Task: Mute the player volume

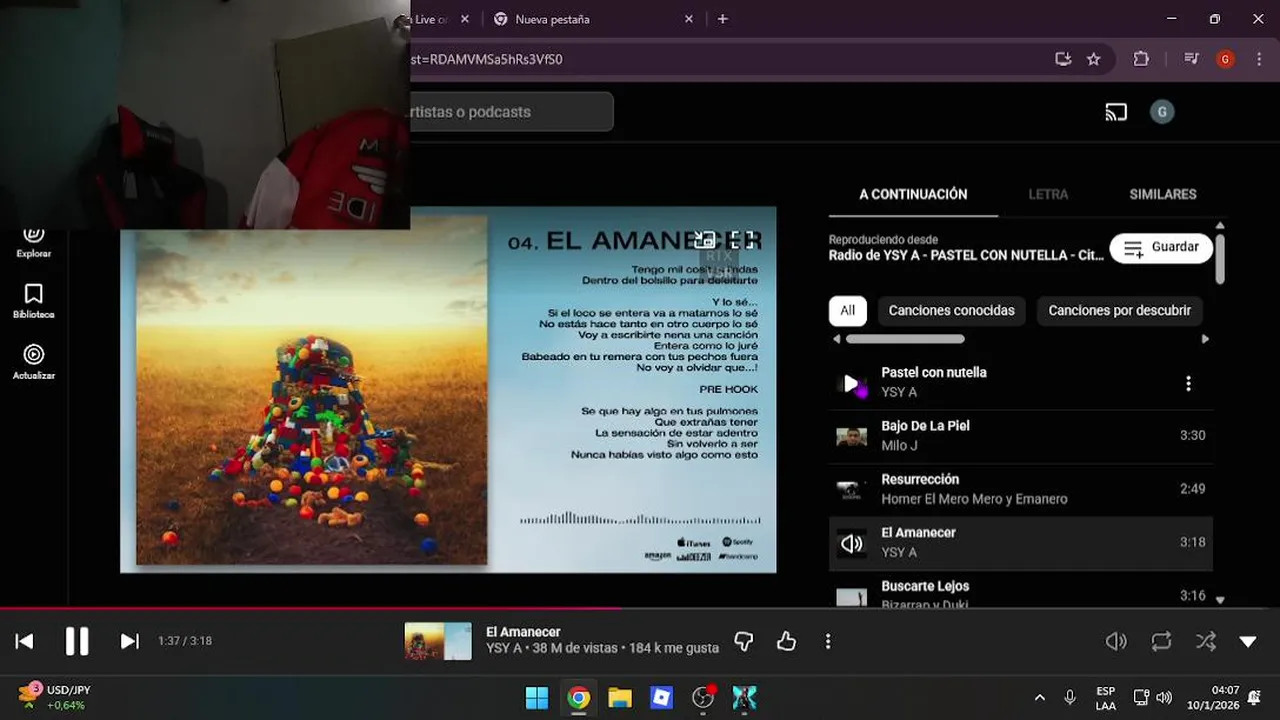Action: click(x=1116, y=641)
